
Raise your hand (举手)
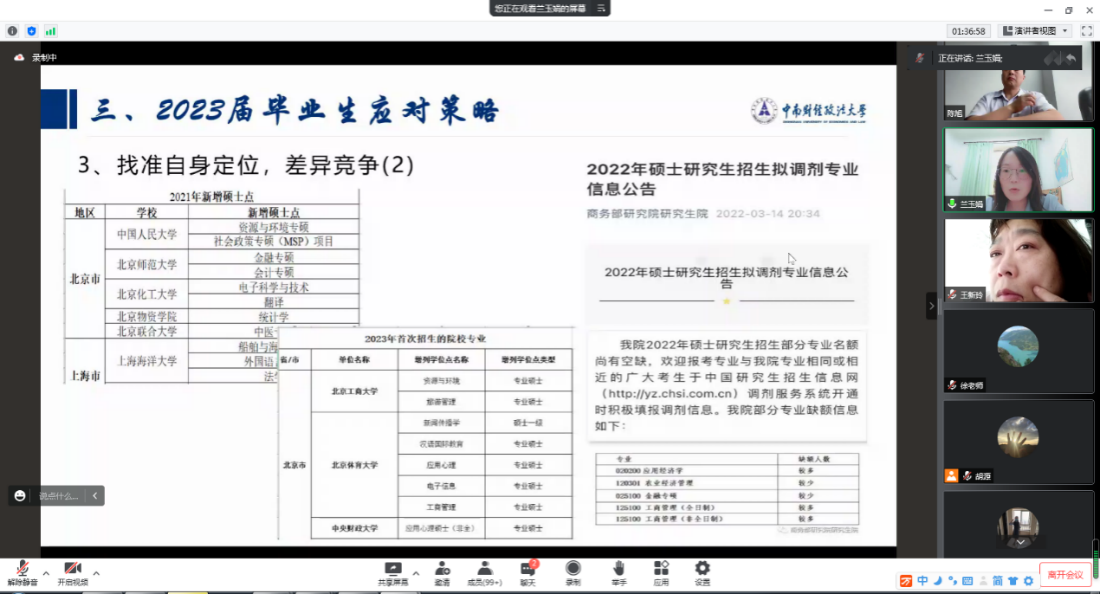point(619,573)
